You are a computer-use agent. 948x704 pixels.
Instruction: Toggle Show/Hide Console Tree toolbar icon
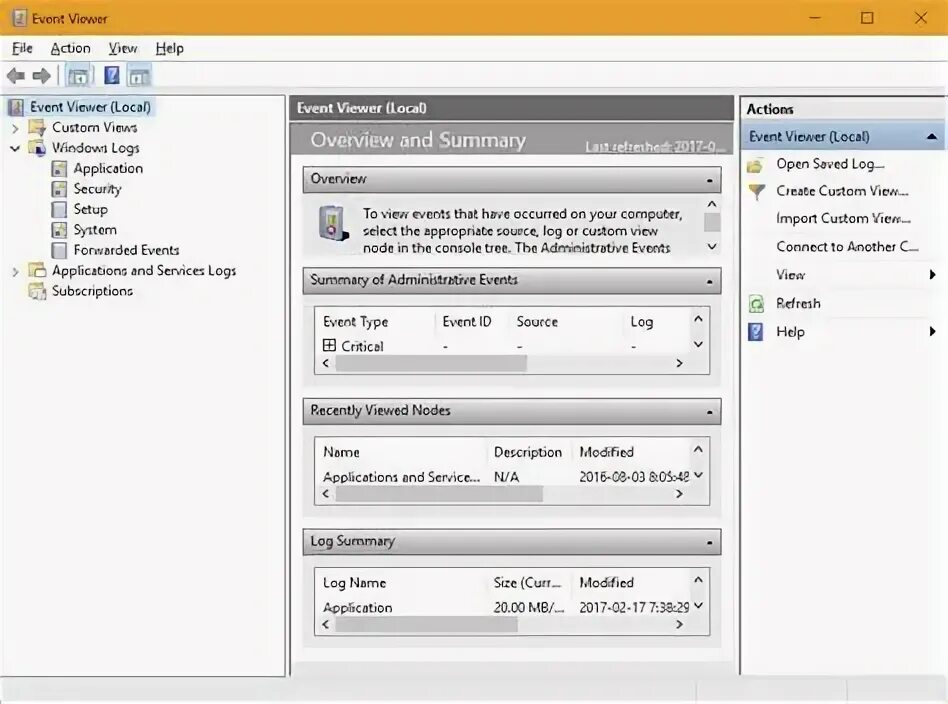click(x=78, y=76)
